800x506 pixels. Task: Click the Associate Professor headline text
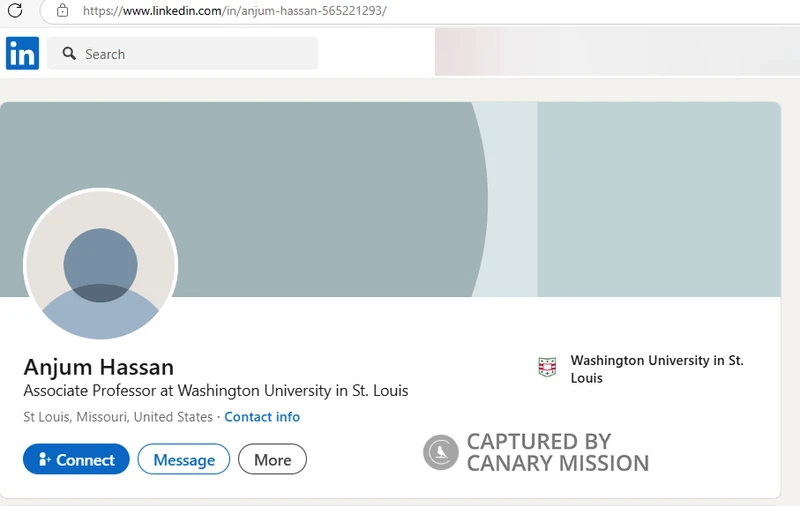click(216, 391)
